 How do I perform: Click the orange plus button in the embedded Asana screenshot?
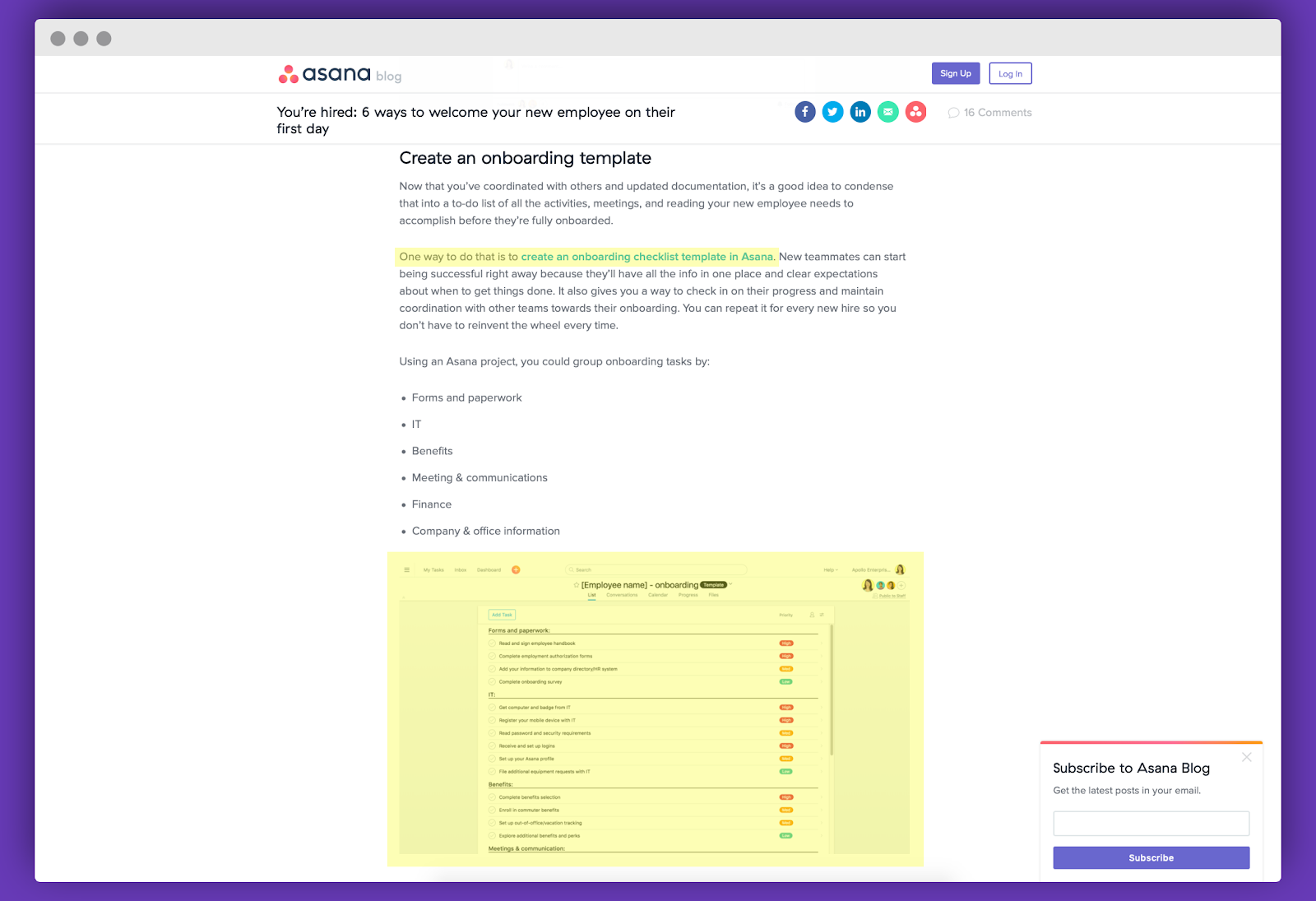[516, 569]
